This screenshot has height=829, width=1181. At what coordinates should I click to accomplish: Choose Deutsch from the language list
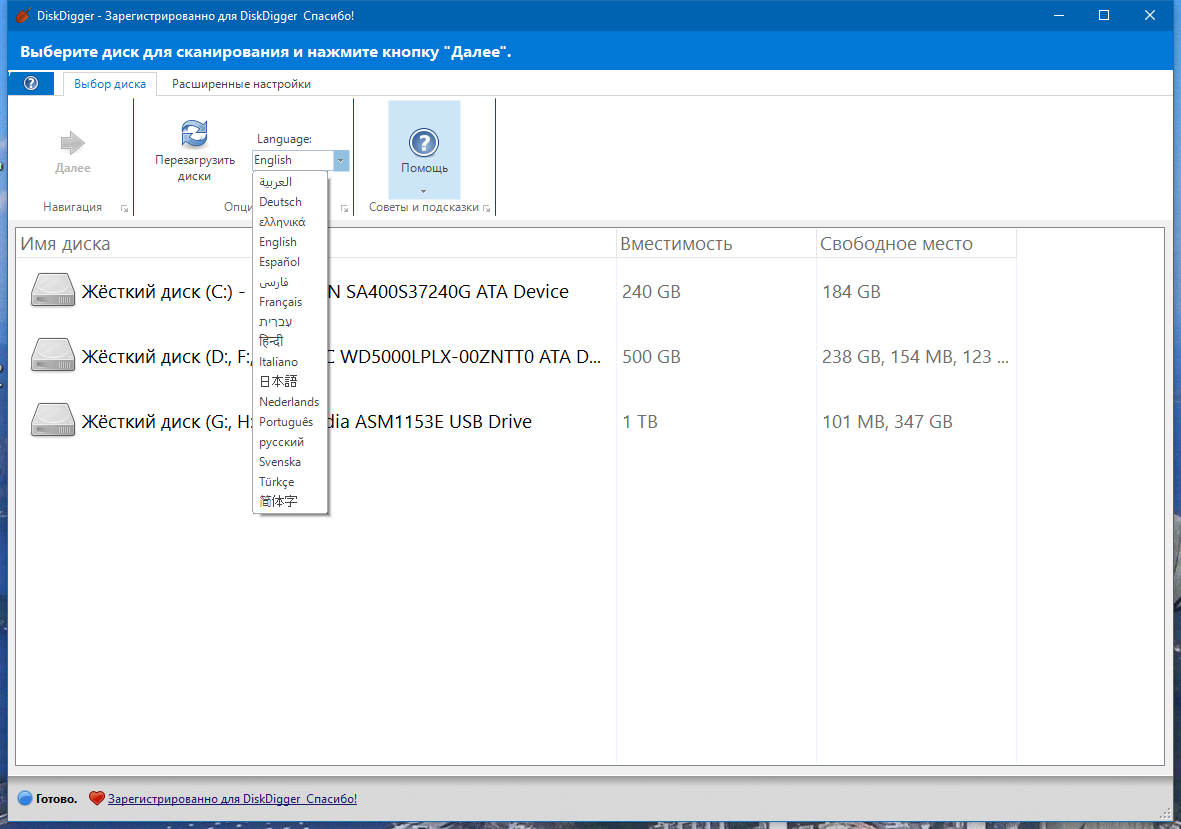280,202
